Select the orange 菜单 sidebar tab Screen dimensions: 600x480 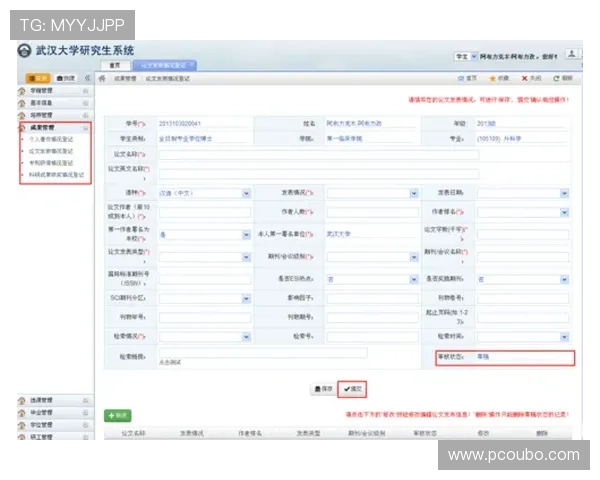38,78
